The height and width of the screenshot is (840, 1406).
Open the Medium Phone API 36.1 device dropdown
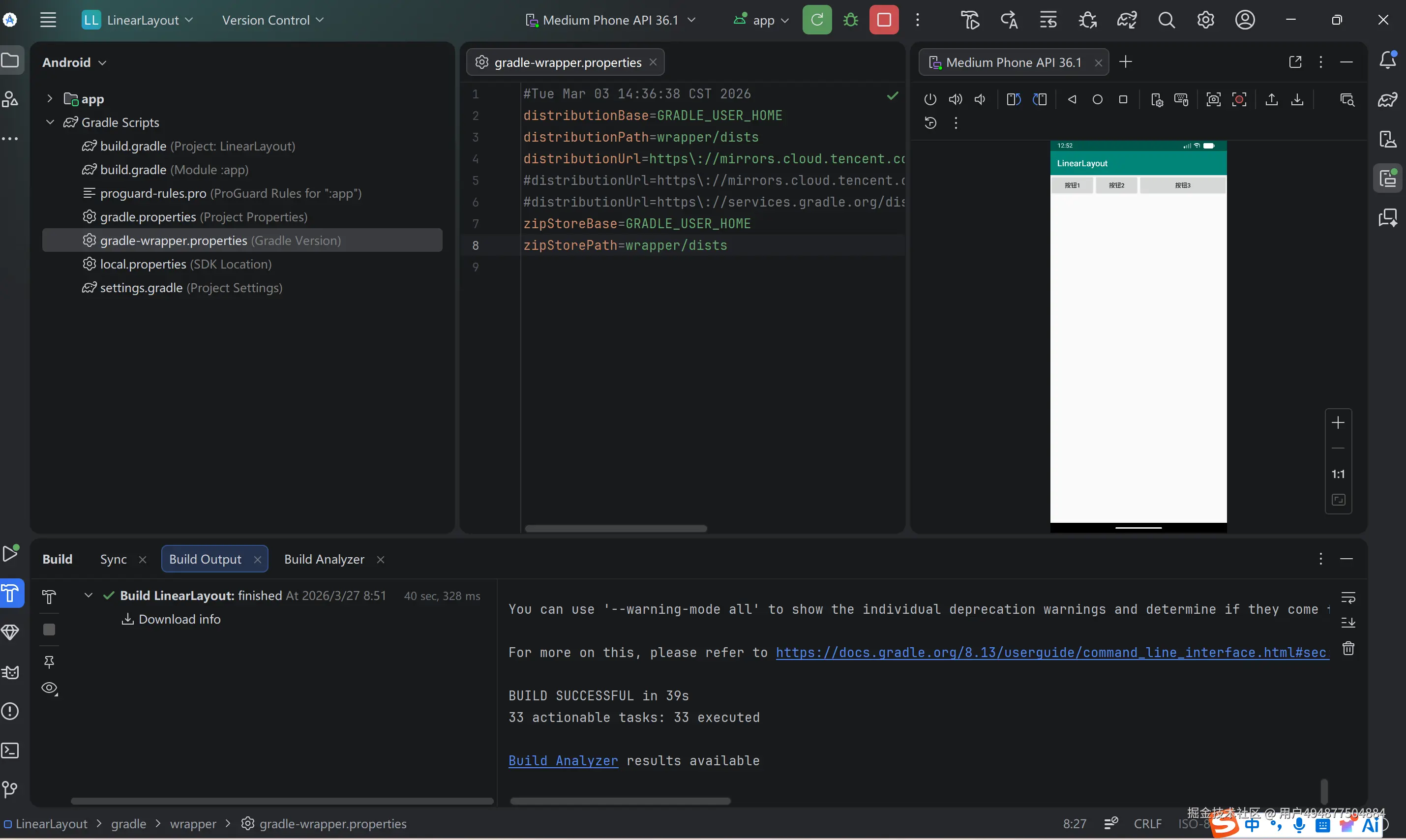[x=610, y=20]
